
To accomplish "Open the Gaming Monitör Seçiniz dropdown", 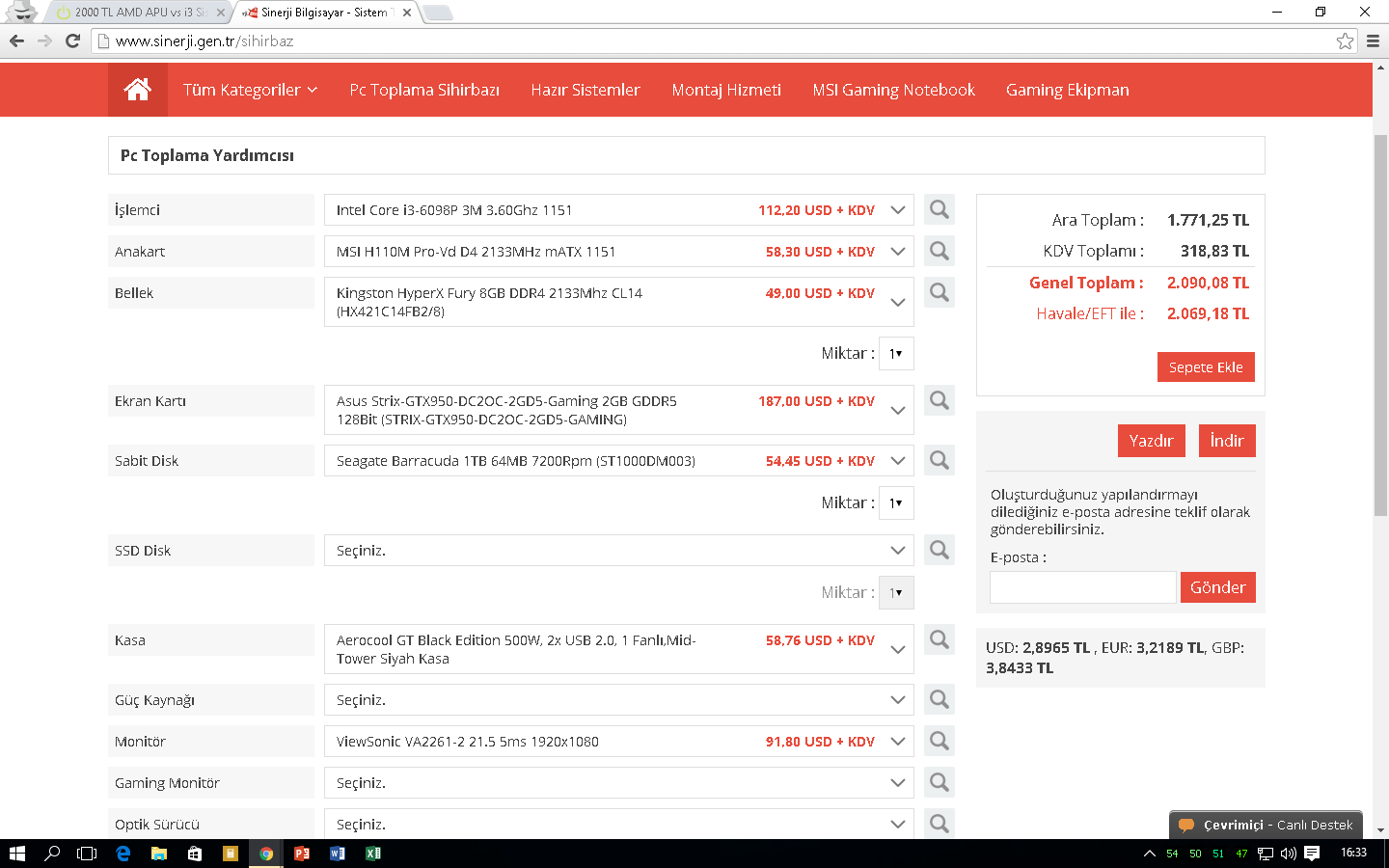I will [x=618, y=783].
